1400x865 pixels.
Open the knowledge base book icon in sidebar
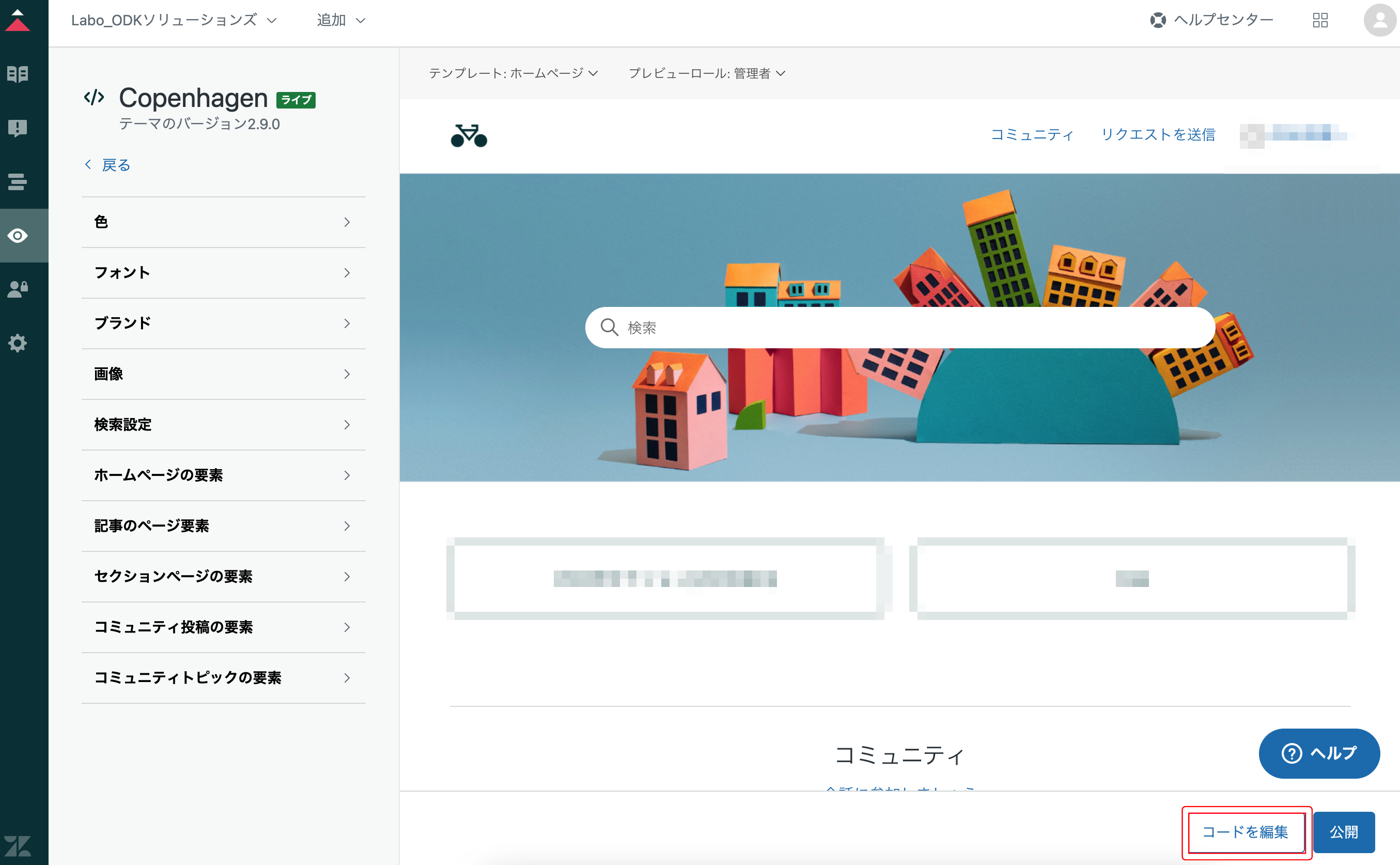(17, 73)
